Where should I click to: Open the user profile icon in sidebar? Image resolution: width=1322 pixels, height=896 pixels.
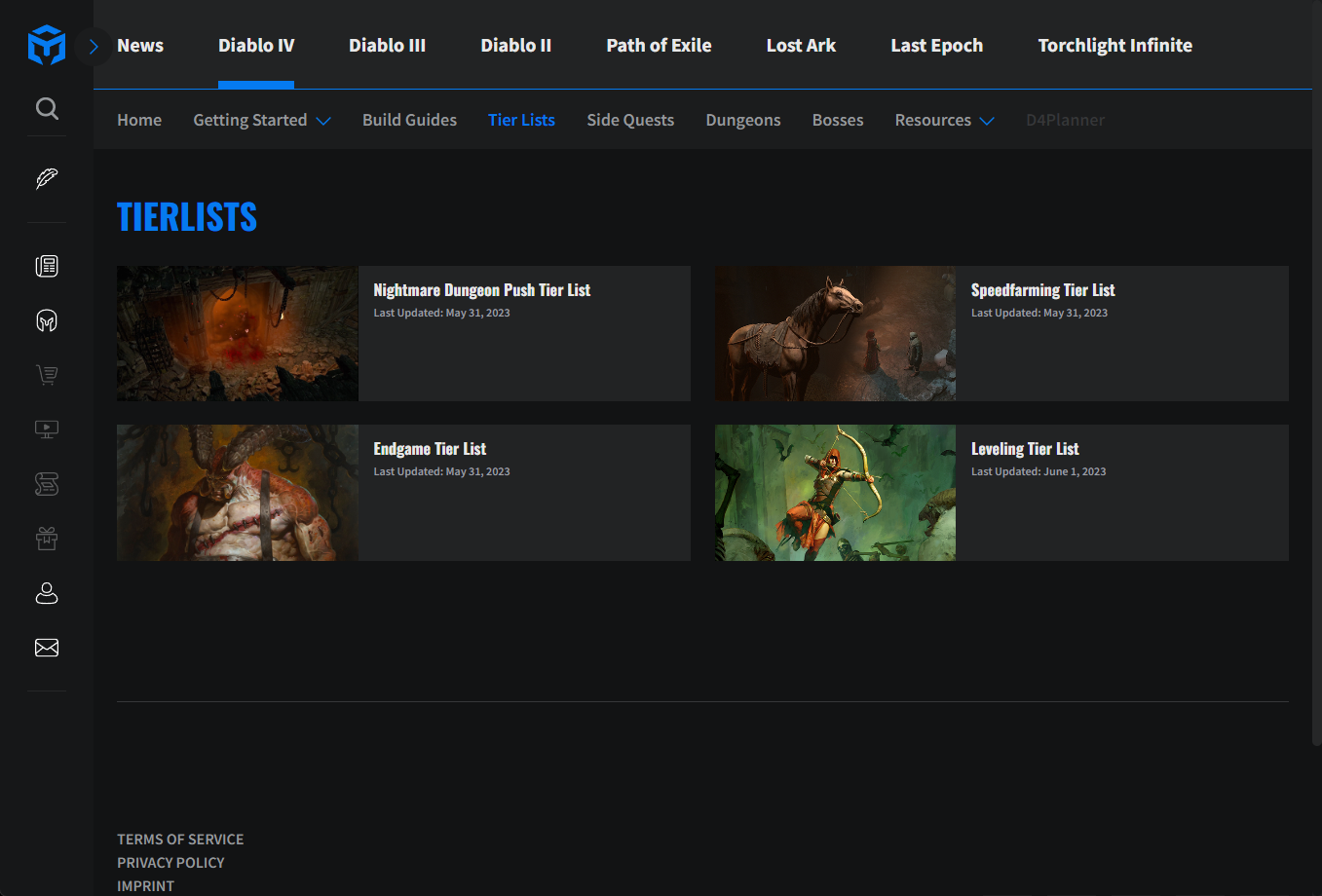click(47, 593)
